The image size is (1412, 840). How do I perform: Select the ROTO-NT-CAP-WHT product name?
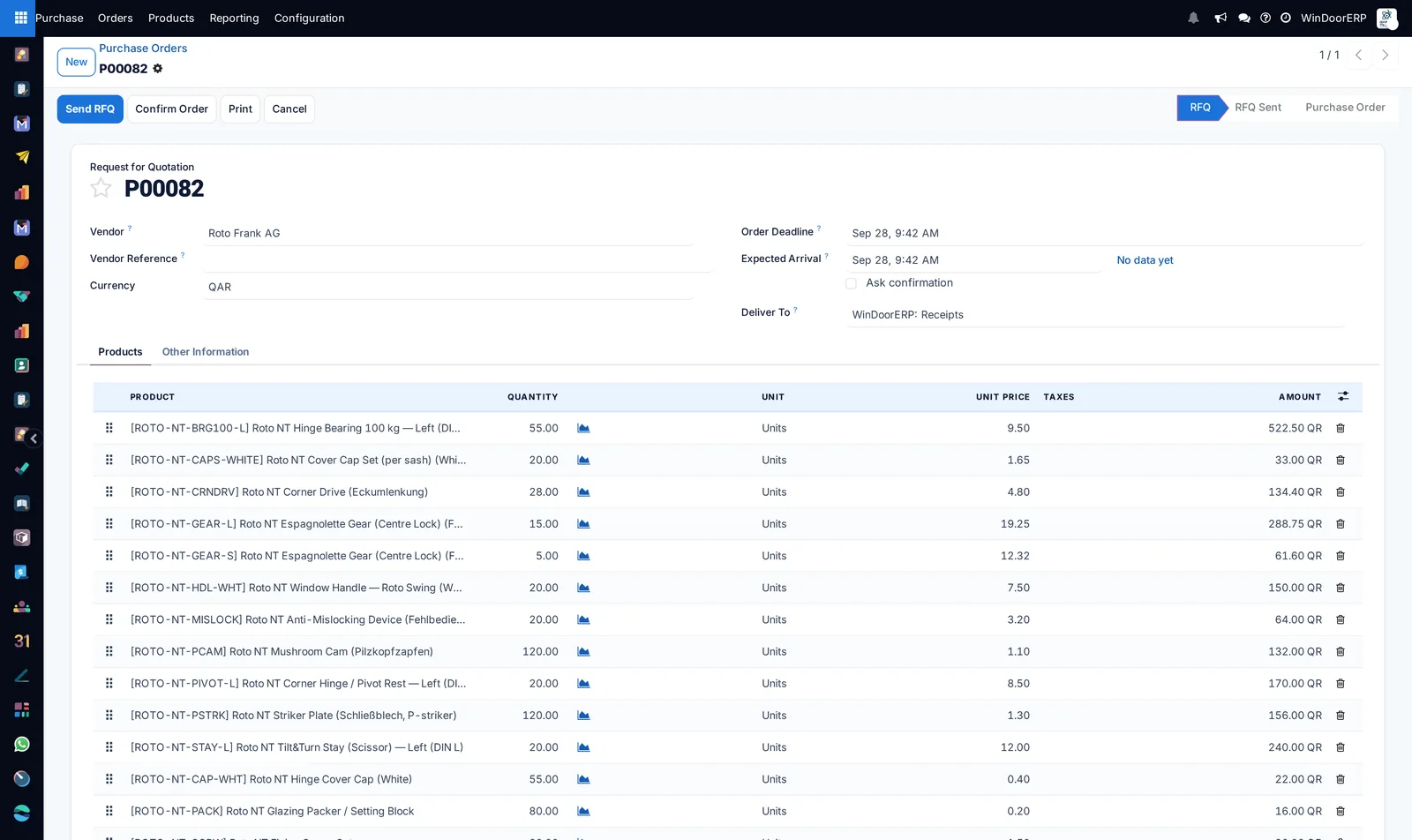271,779
